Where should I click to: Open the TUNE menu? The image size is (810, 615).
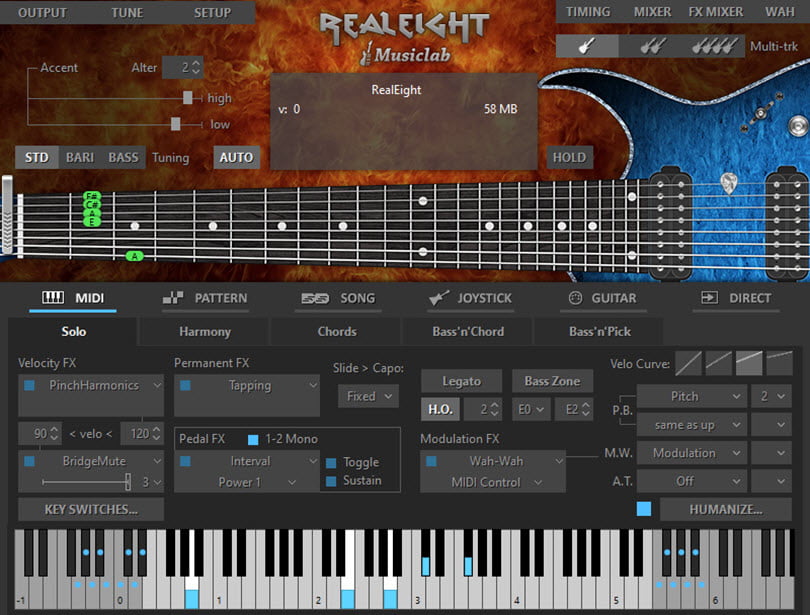click(127, 13)
